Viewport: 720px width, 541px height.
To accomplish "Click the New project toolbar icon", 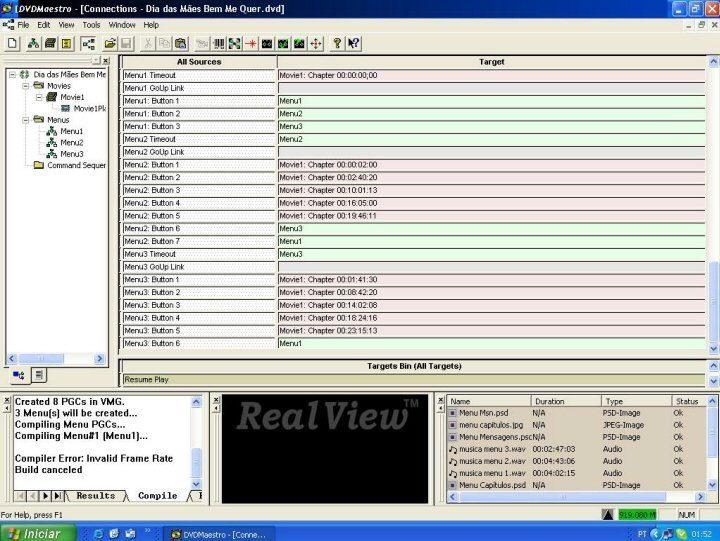I will 12,44.
